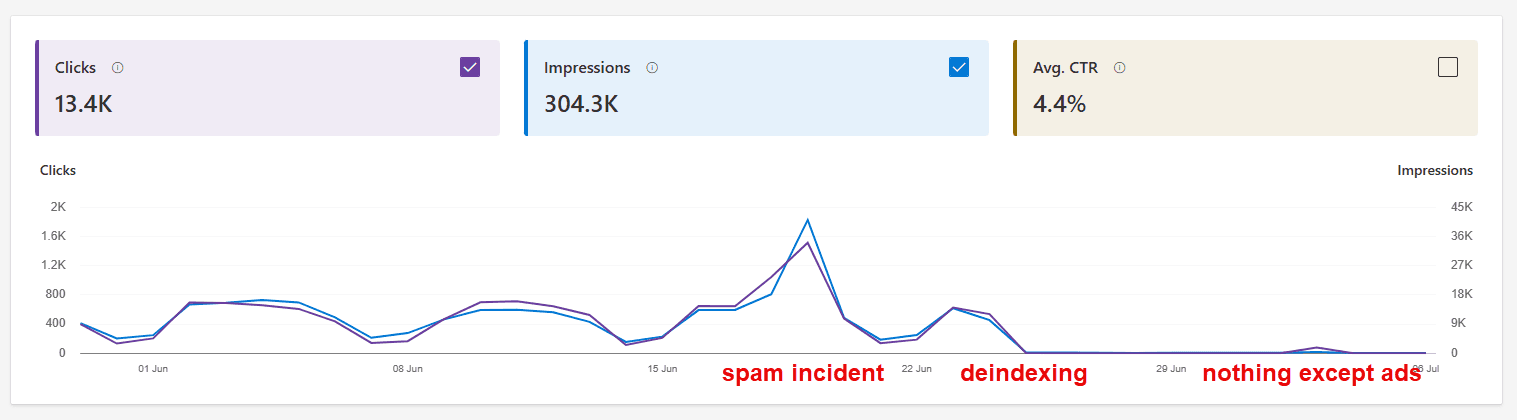Uncheck the Clicks checkbox
Viewport: 1517px width, 420px height.
pos(470,67)
